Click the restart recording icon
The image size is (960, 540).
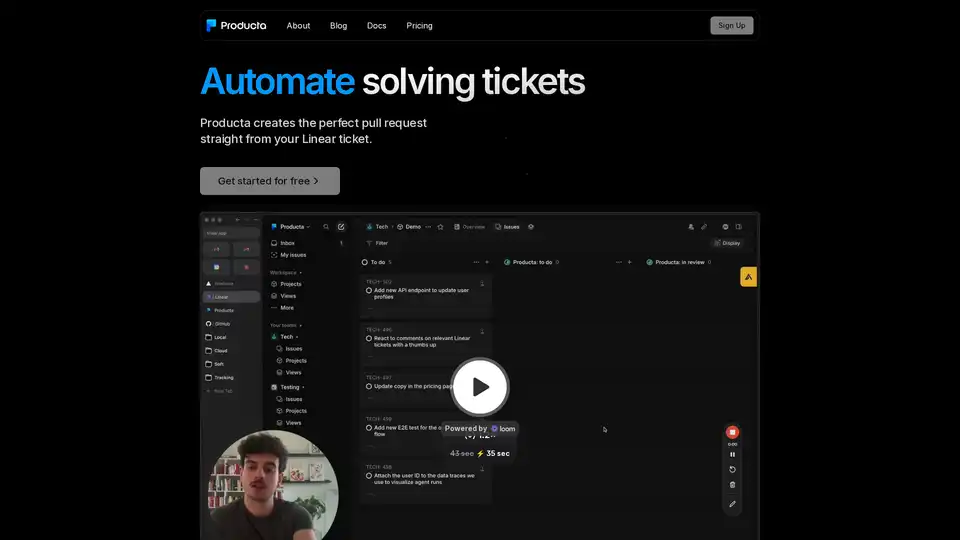(732, 469)
